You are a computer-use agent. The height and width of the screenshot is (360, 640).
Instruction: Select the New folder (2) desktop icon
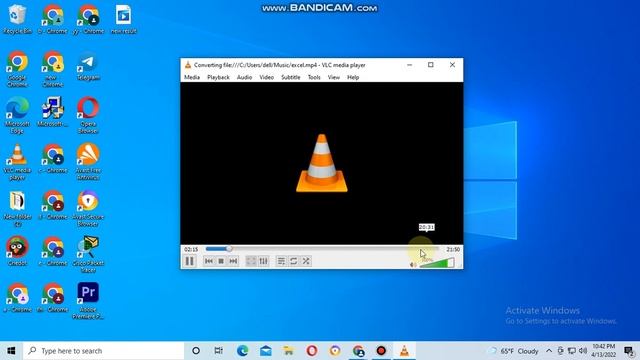[17, 208]
